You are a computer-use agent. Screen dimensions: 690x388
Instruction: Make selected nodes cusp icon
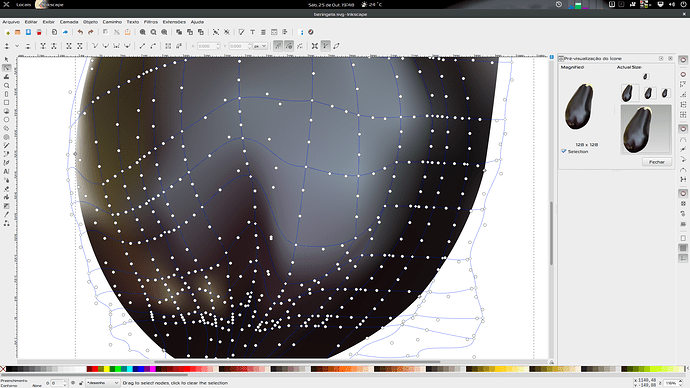coord(95,46)
